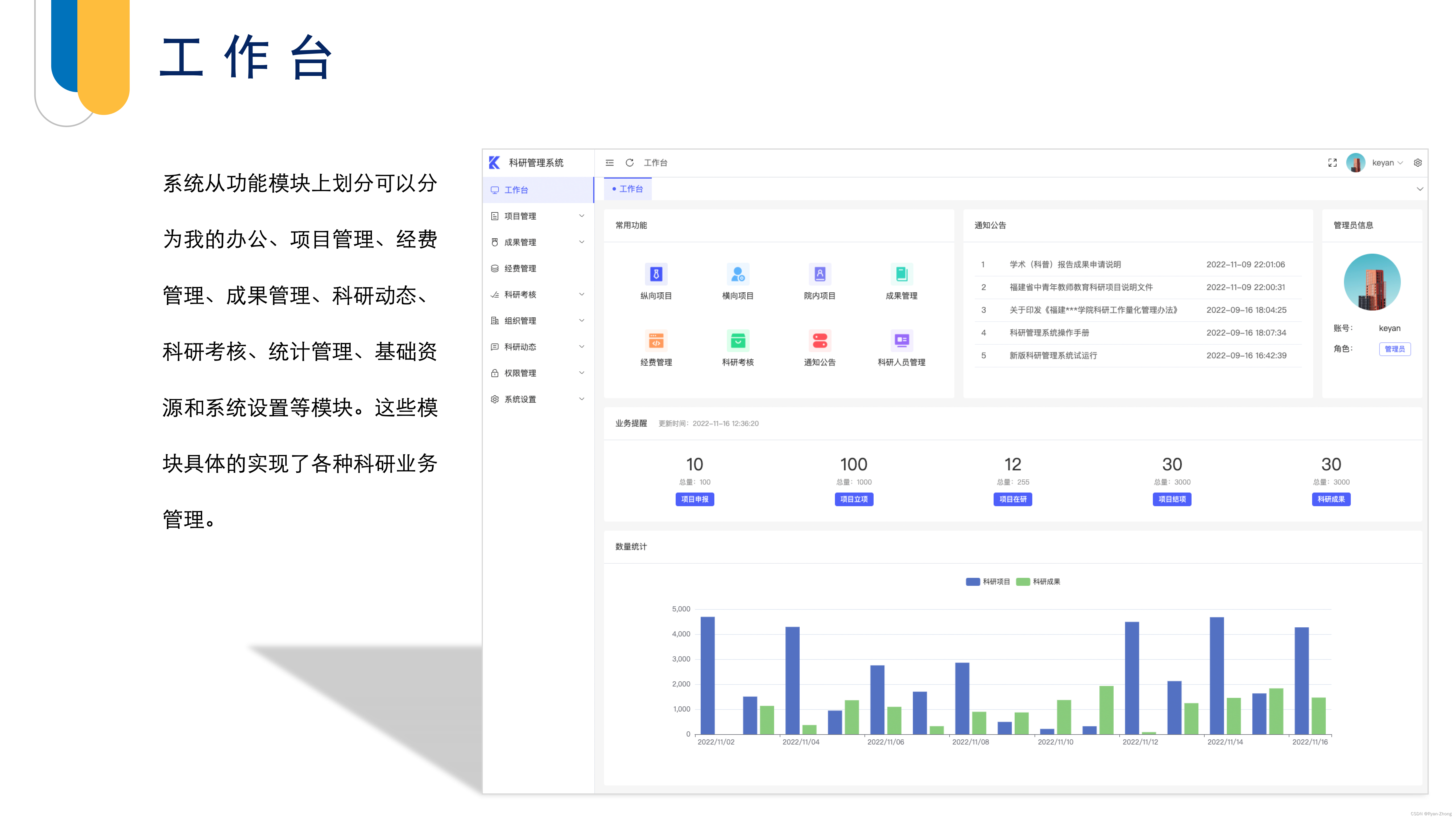
Task: Collapse the sidebar with the menu fold icon
Action: [x=609, y=163]
